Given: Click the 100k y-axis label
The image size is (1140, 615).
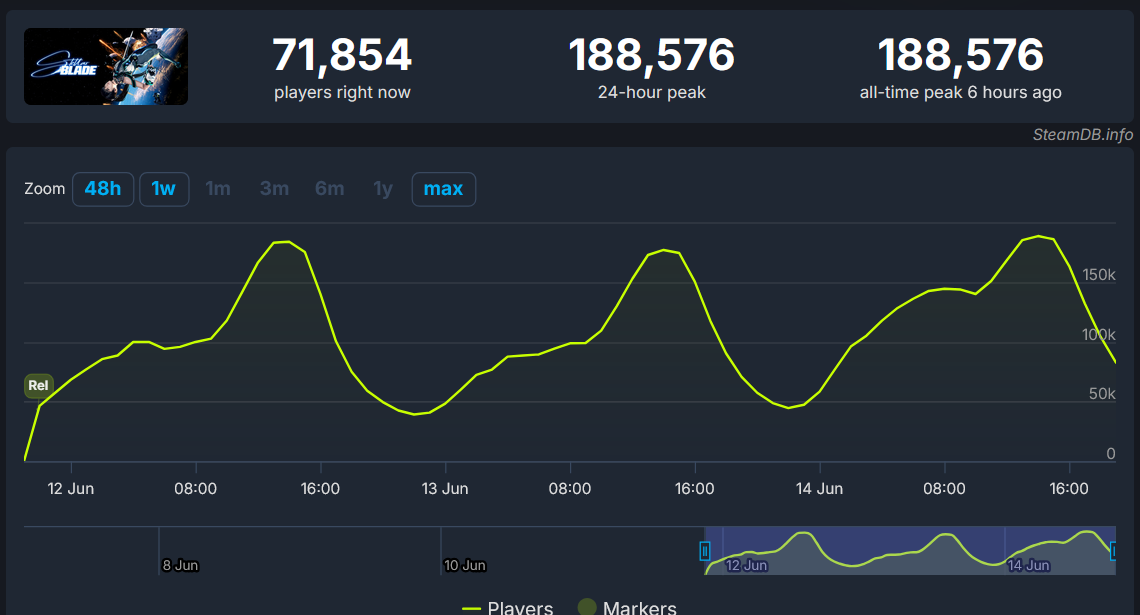Looking at the screenshot, I should 1099,334.
